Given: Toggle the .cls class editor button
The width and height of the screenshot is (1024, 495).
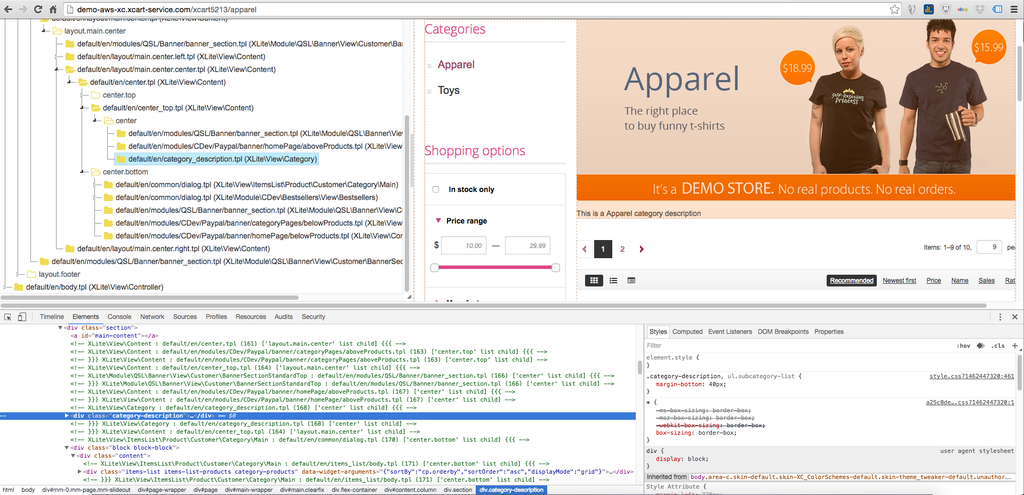Looking at the screenshot, I should 998,345.
